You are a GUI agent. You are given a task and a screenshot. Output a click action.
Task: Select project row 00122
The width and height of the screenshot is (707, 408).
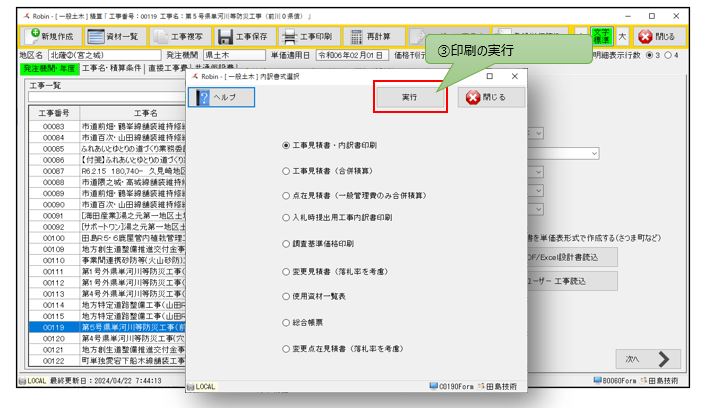pyautogui.click(x=107, y=361)
